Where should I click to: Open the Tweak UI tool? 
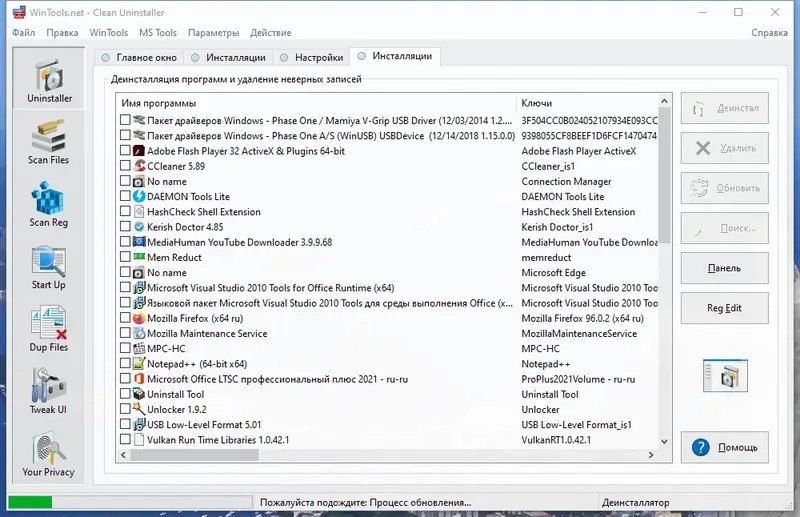tap(48, 391)
